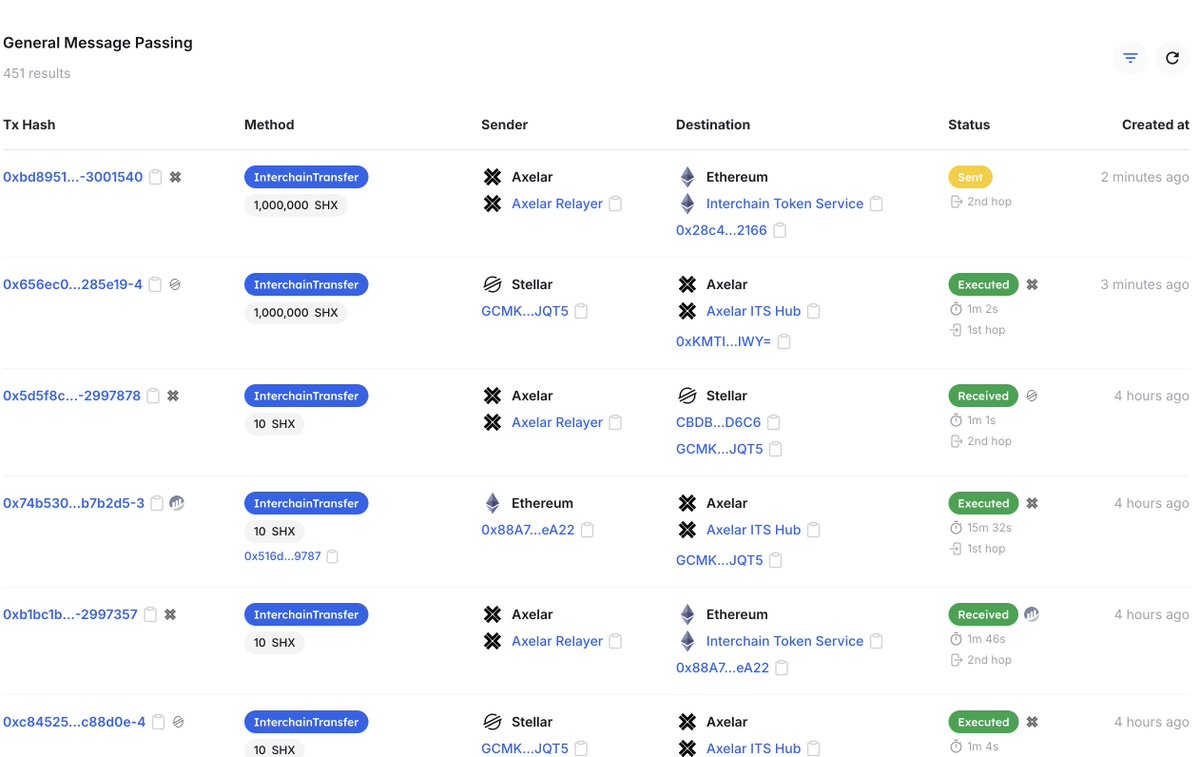
Task: Open transaction 0xc84525...c88d0e-4
Action: [x=74, y=722]
